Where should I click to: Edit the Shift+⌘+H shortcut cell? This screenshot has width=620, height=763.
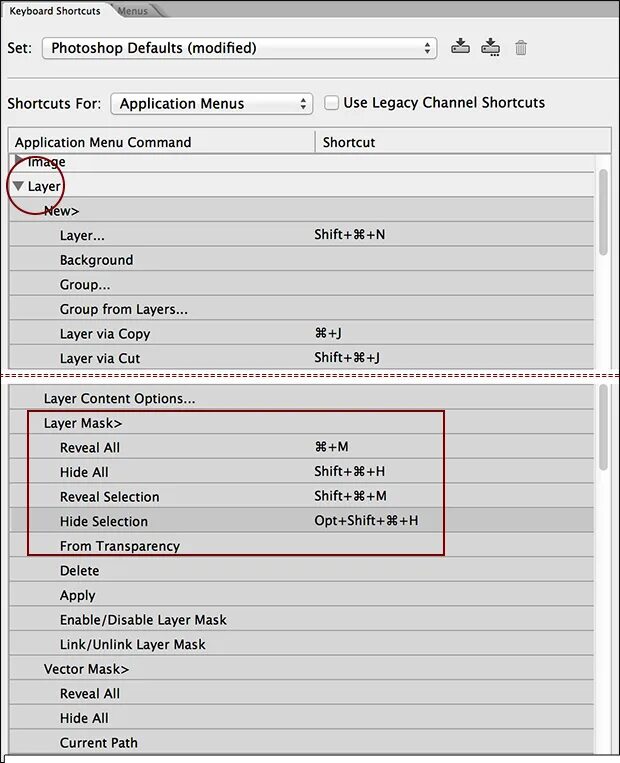(349, 471)
